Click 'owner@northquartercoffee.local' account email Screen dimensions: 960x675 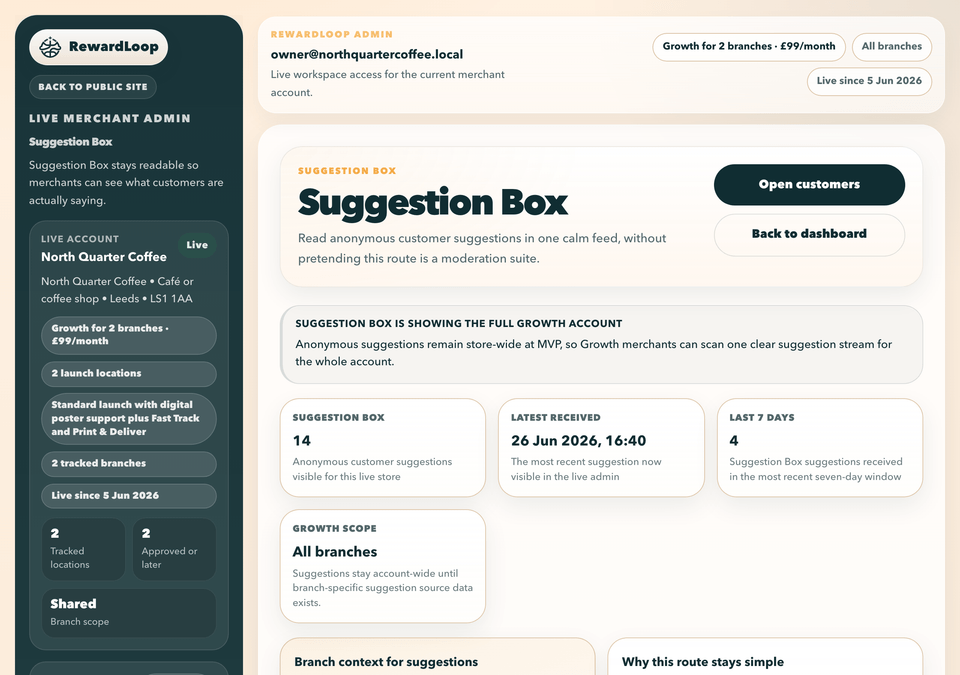click(x=367, y=55)
